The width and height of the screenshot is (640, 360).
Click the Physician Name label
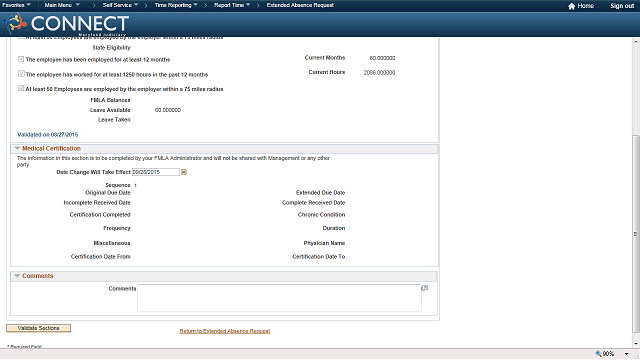coord(324,243)
